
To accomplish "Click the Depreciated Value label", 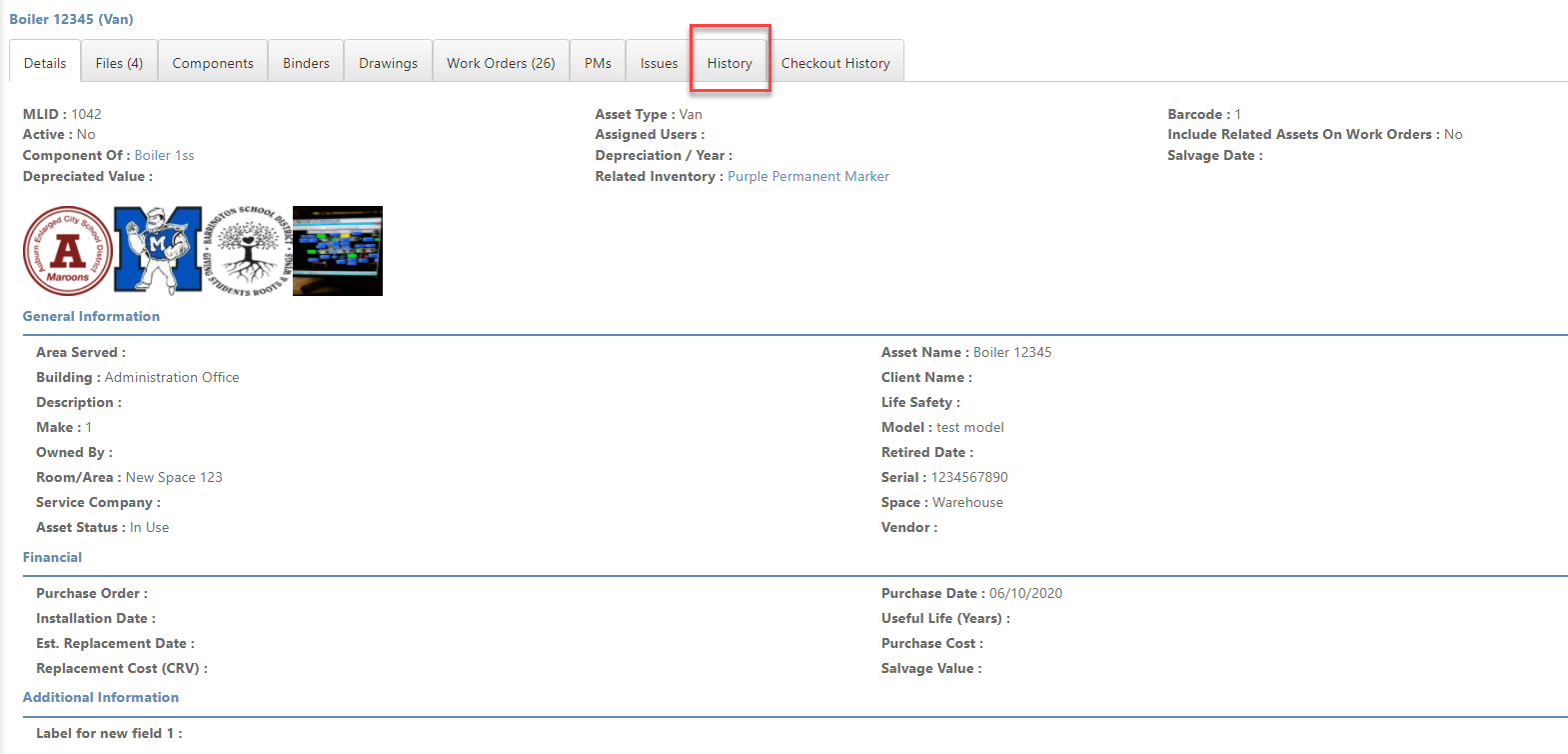I will click(88, 176).
